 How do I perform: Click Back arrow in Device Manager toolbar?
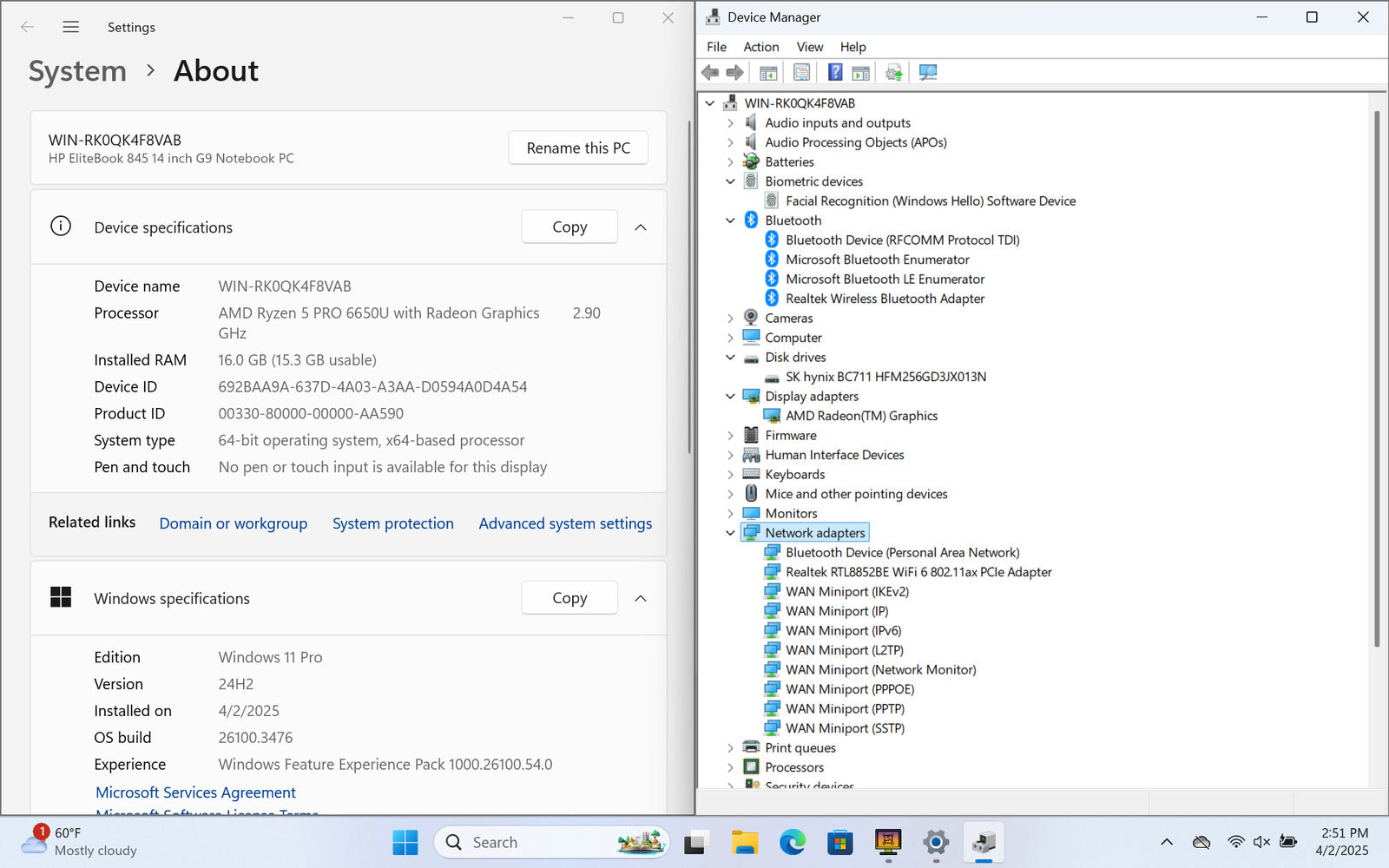710,72
